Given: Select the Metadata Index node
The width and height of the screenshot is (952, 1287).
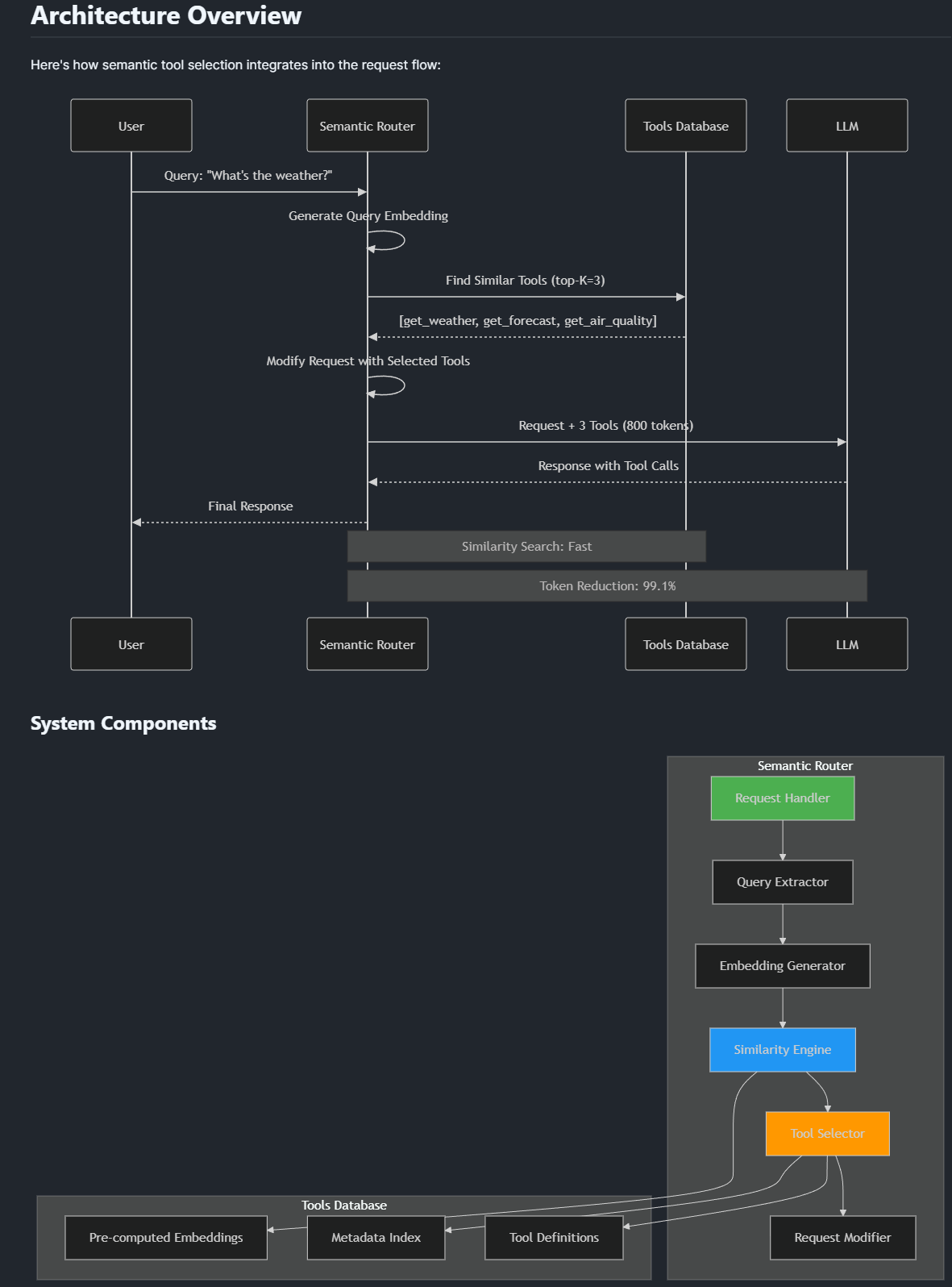Looking at the screenshot, I should [376, 1238].
